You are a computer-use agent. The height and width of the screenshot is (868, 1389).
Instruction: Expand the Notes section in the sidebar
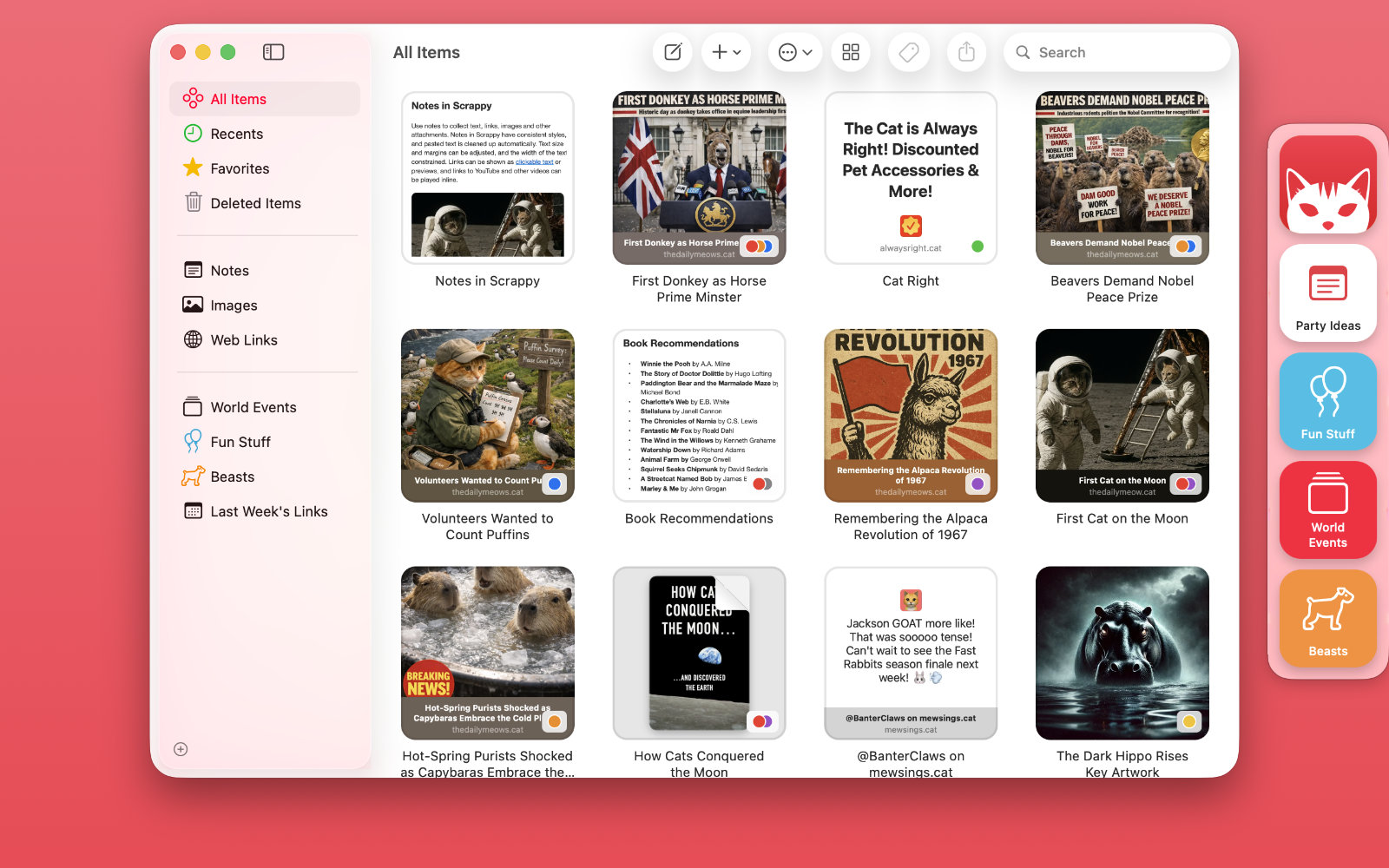[228, 270]
